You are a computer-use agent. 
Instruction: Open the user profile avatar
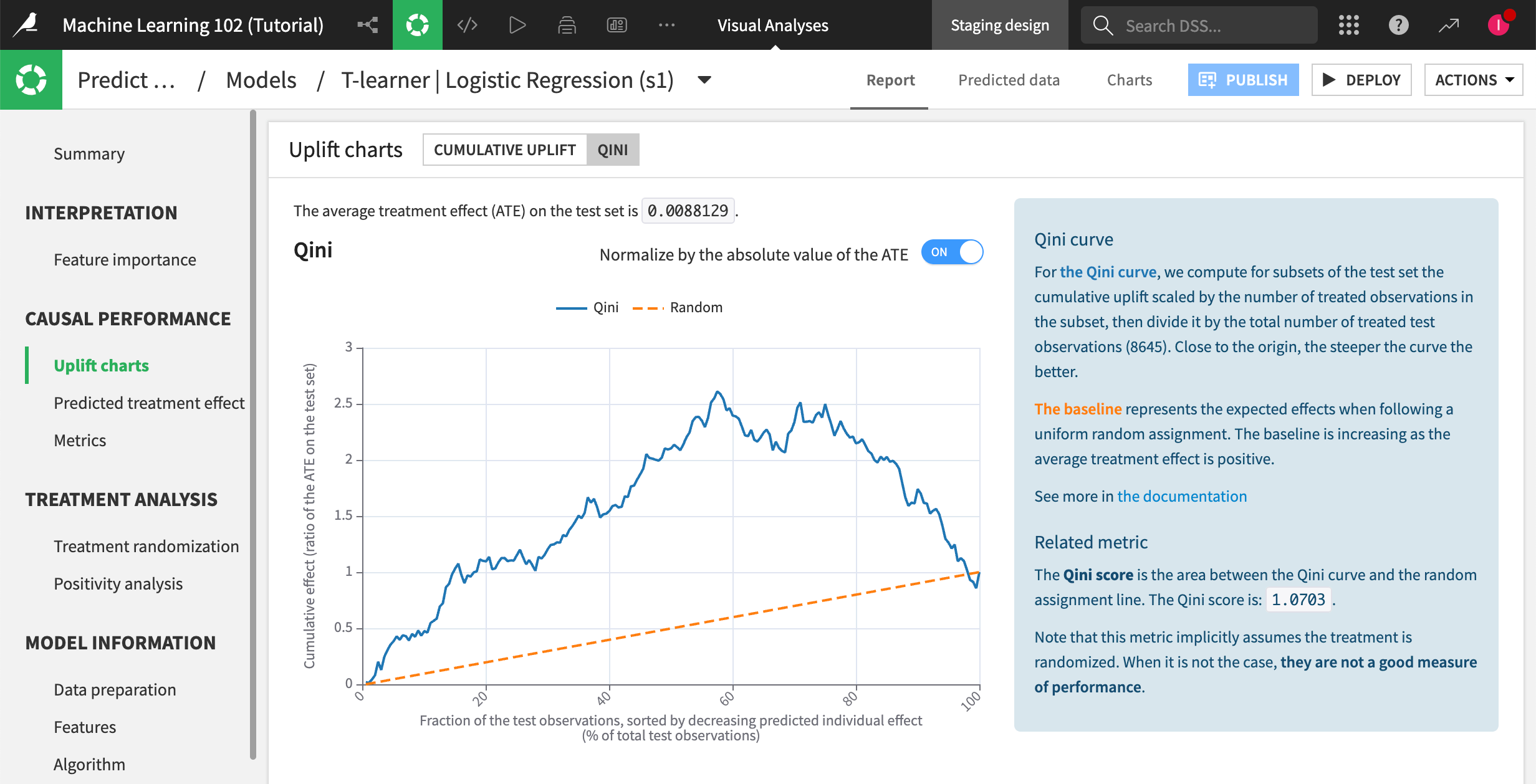tap(1499, 25)
